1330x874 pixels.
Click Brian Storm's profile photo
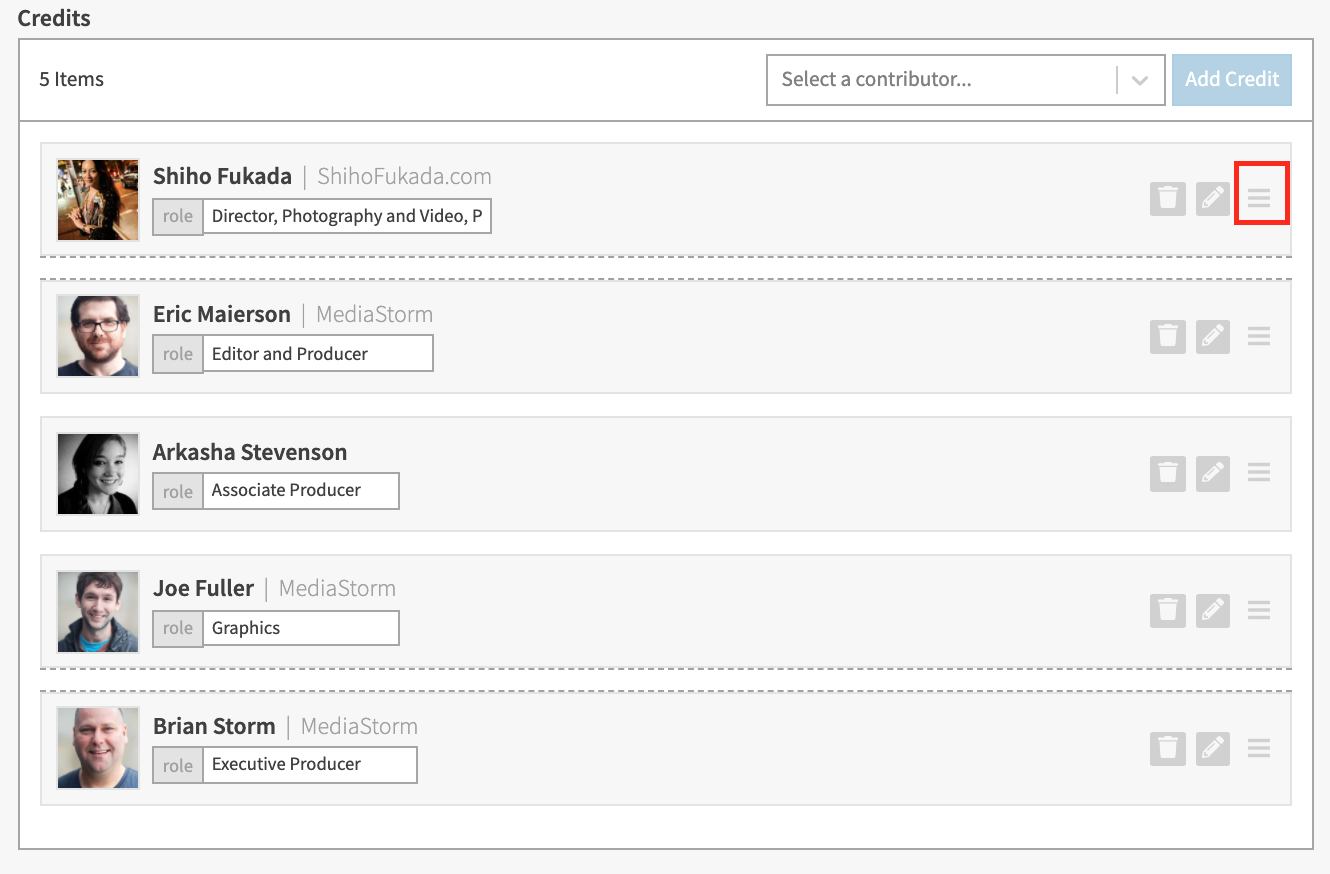pyautogui.click(x=98, y=748)
